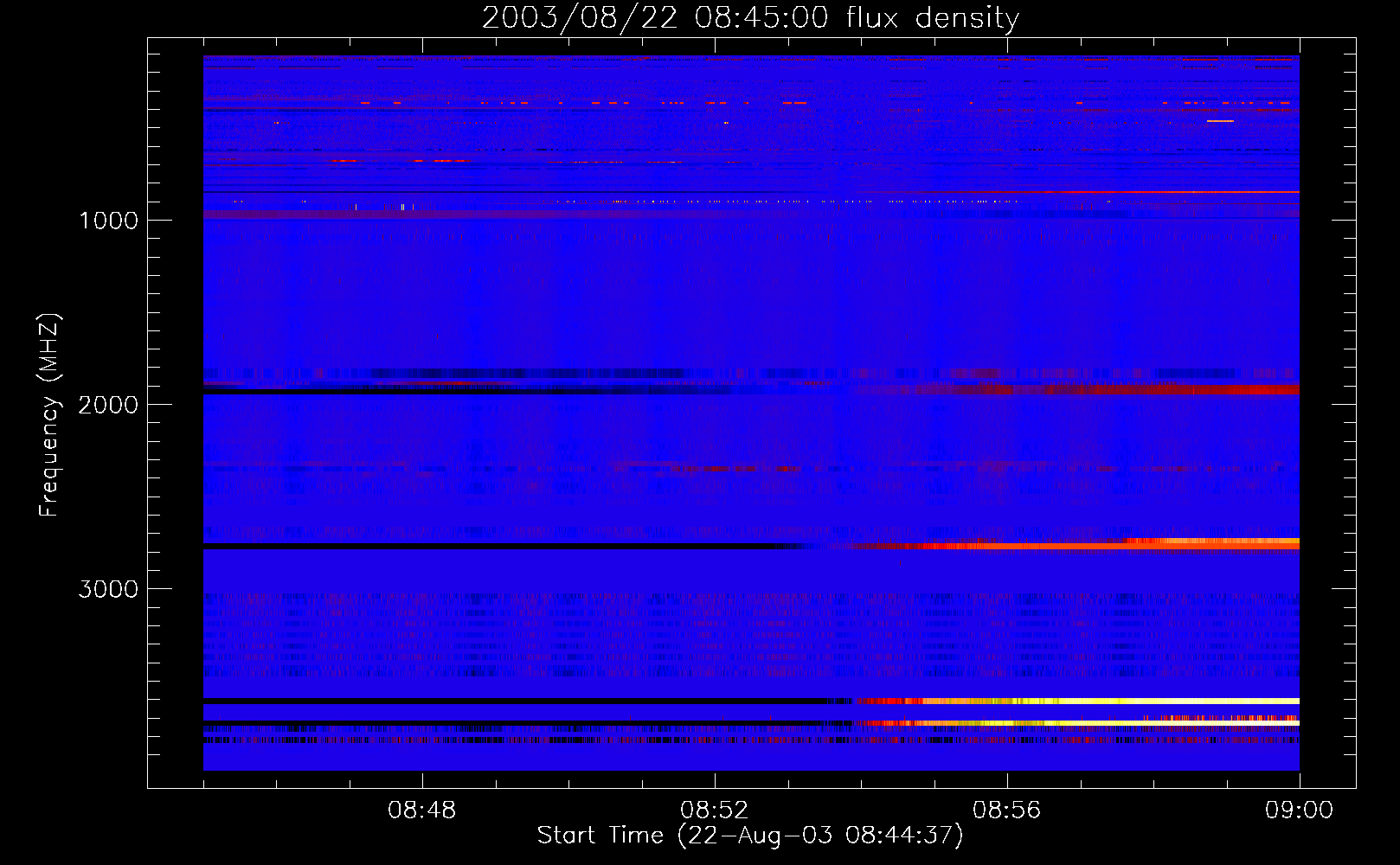
Task: Click the '09:00' time tick label
Action: pos(1299,811)
